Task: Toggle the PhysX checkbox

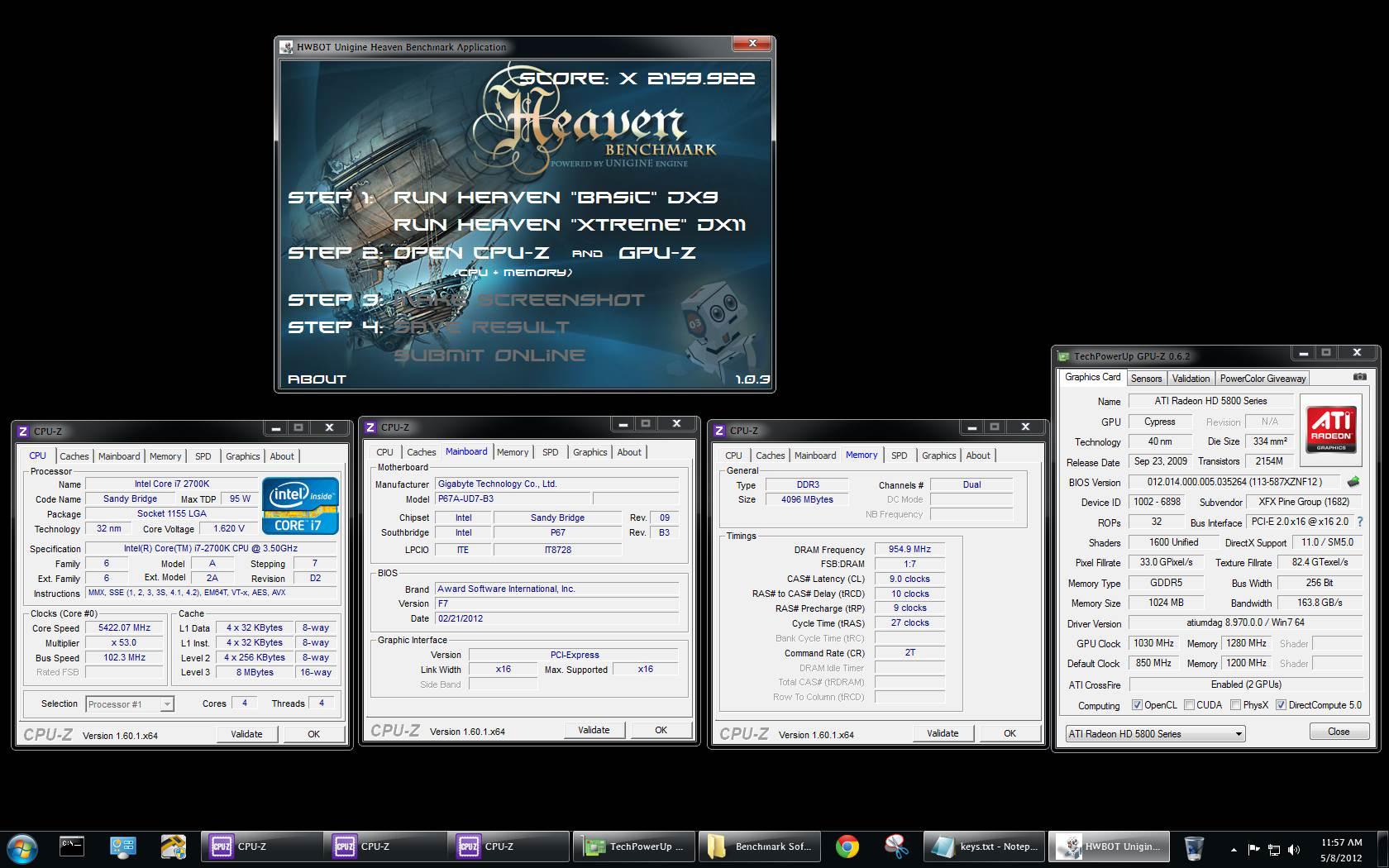Action: [1235, 705]
